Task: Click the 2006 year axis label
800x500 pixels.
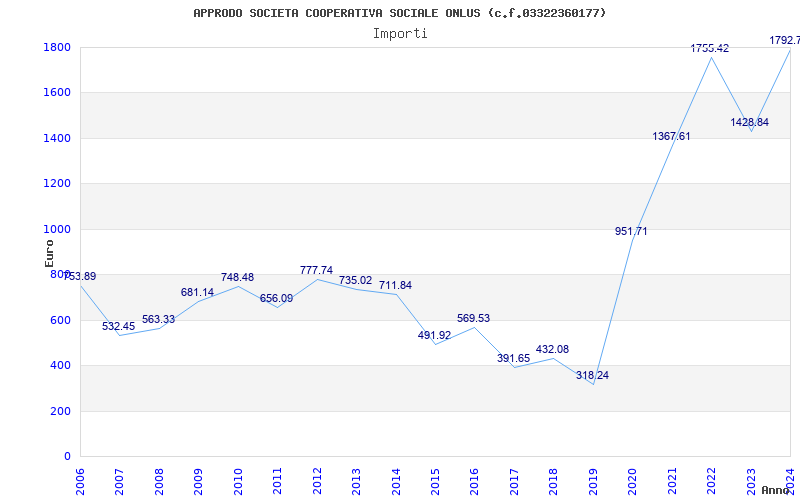Action: pos(80,479)
